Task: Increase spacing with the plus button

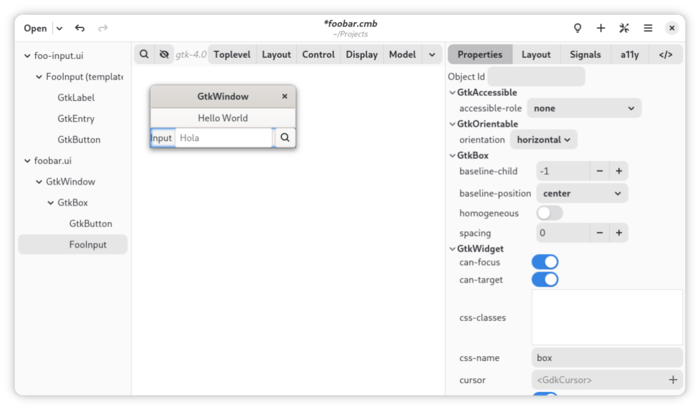Action: [x=619, y=233]
